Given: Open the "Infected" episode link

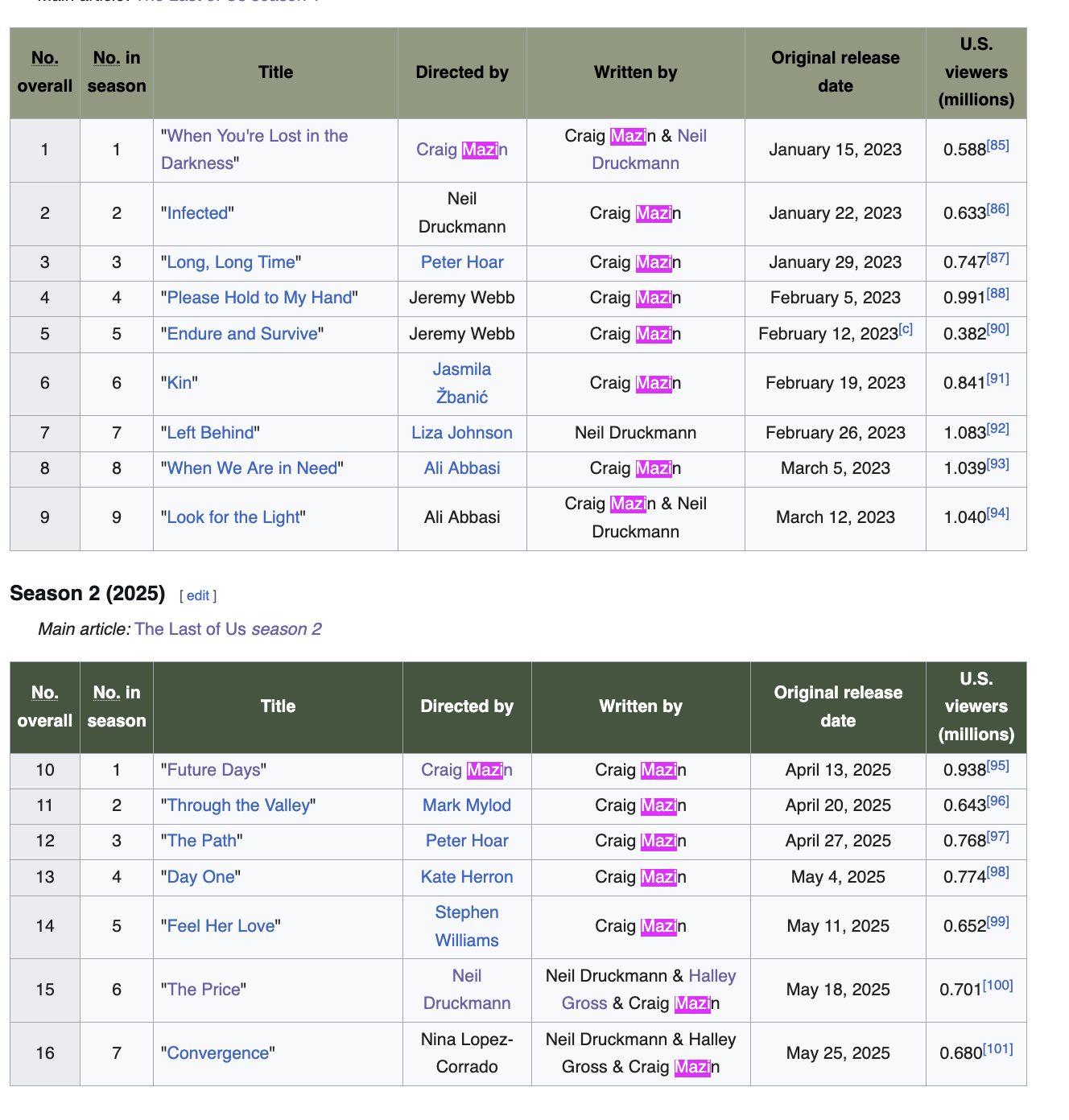Looking at the screenshot, I should coord(197,213).
